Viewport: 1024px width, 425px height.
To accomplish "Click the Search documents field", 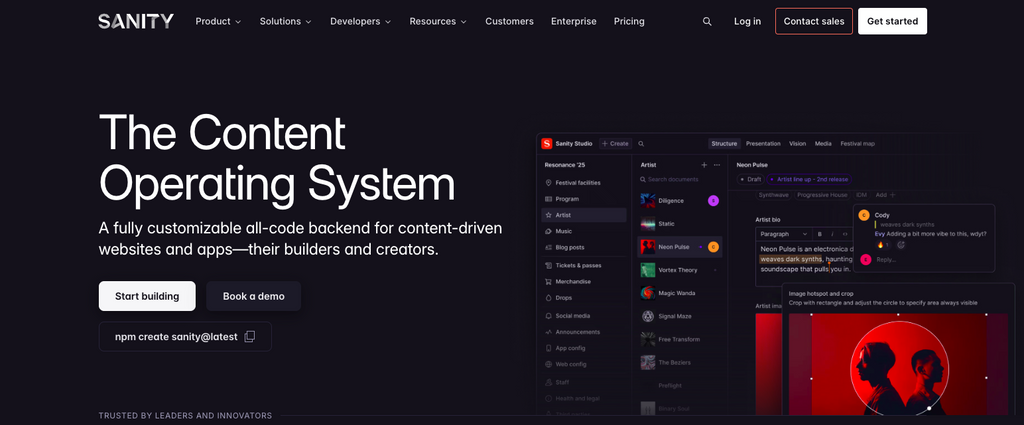I will pyautogui.click(x=679, y=180).
